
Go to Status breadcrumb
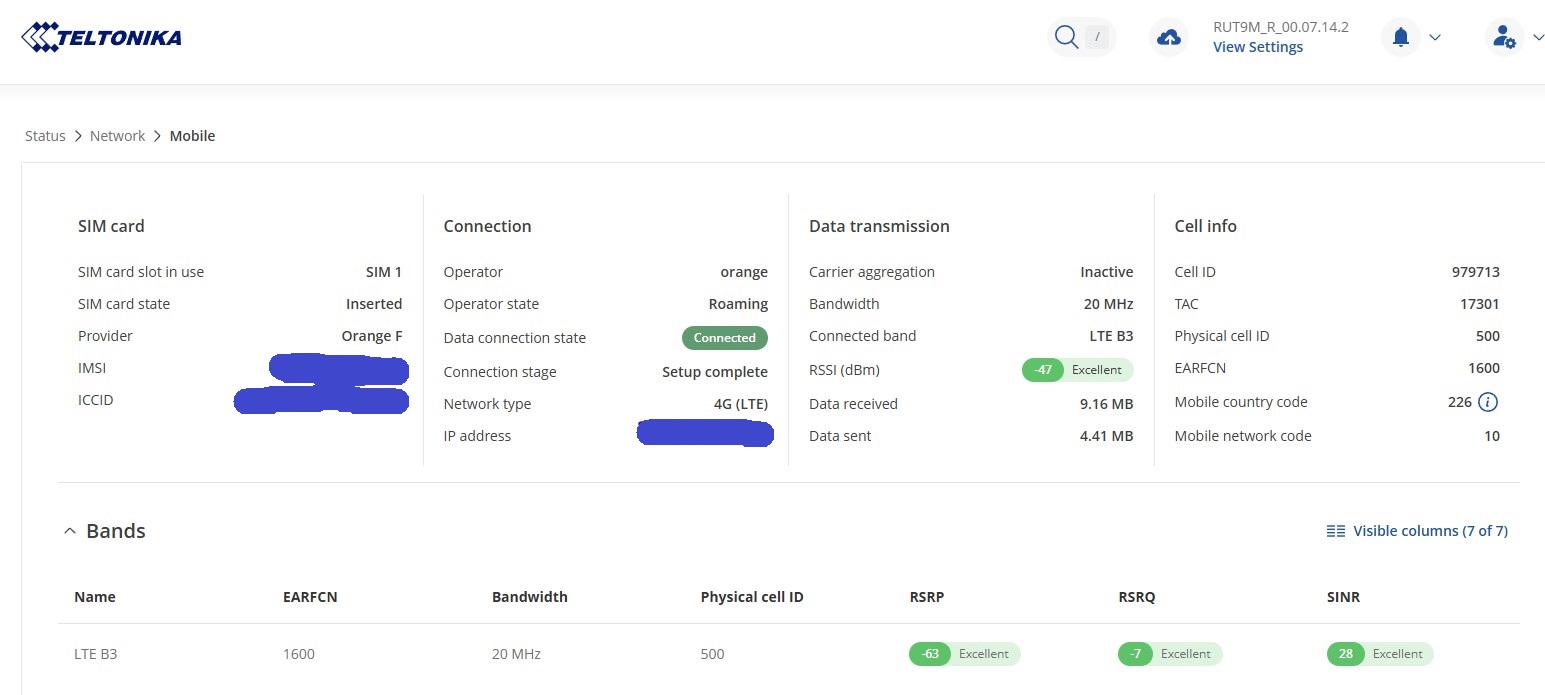click(x=45, y=136)
